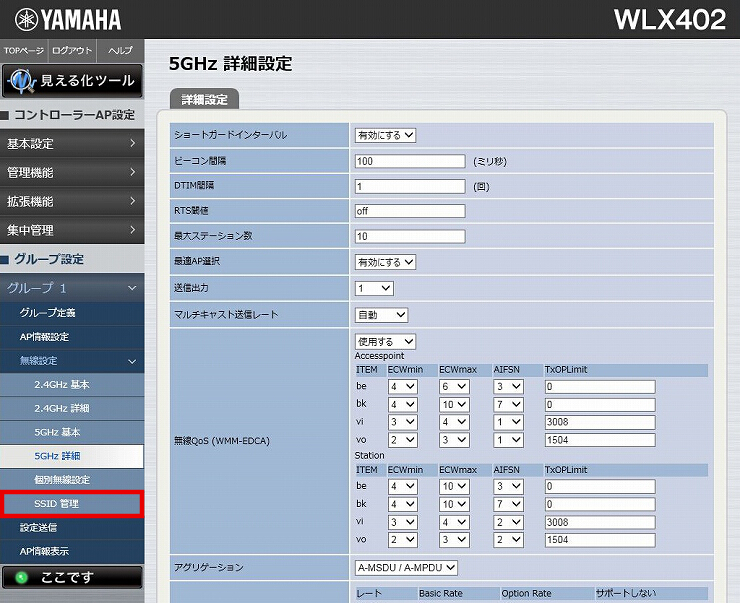This screenshot has height=603, width=740.
Task: Click 最大ステーション数 input field
Action: pyautogui.click(x=410, y=236)
